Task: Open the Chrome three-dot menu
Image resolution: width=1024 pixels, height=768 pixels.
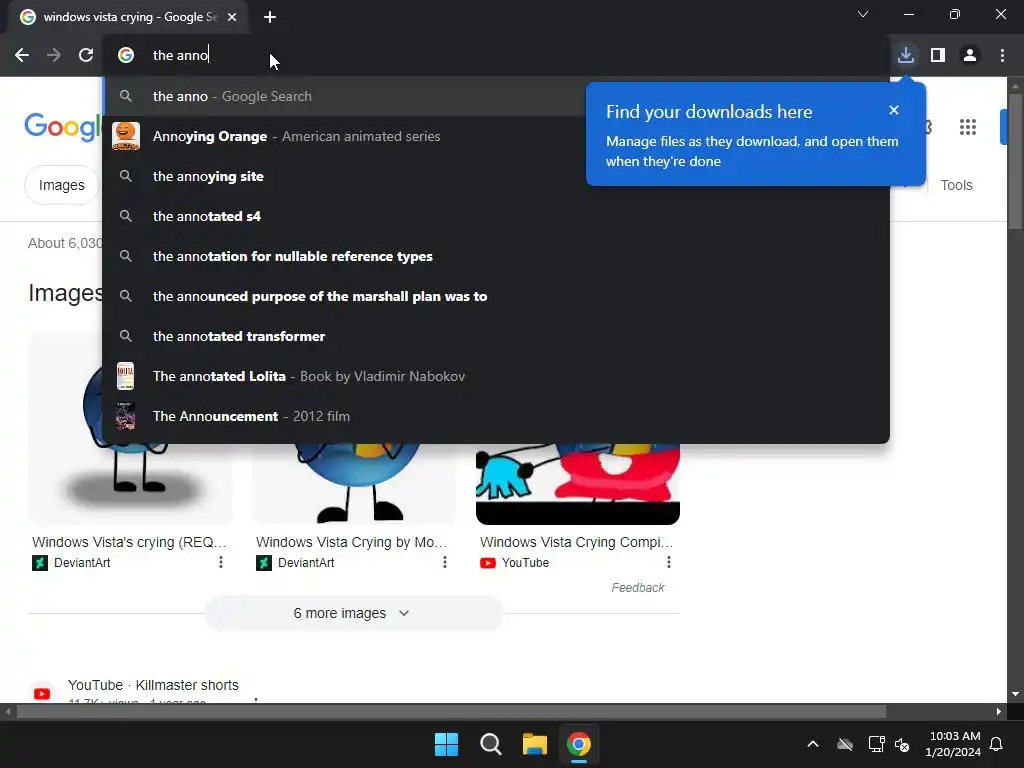Action: pos(1002,56)
